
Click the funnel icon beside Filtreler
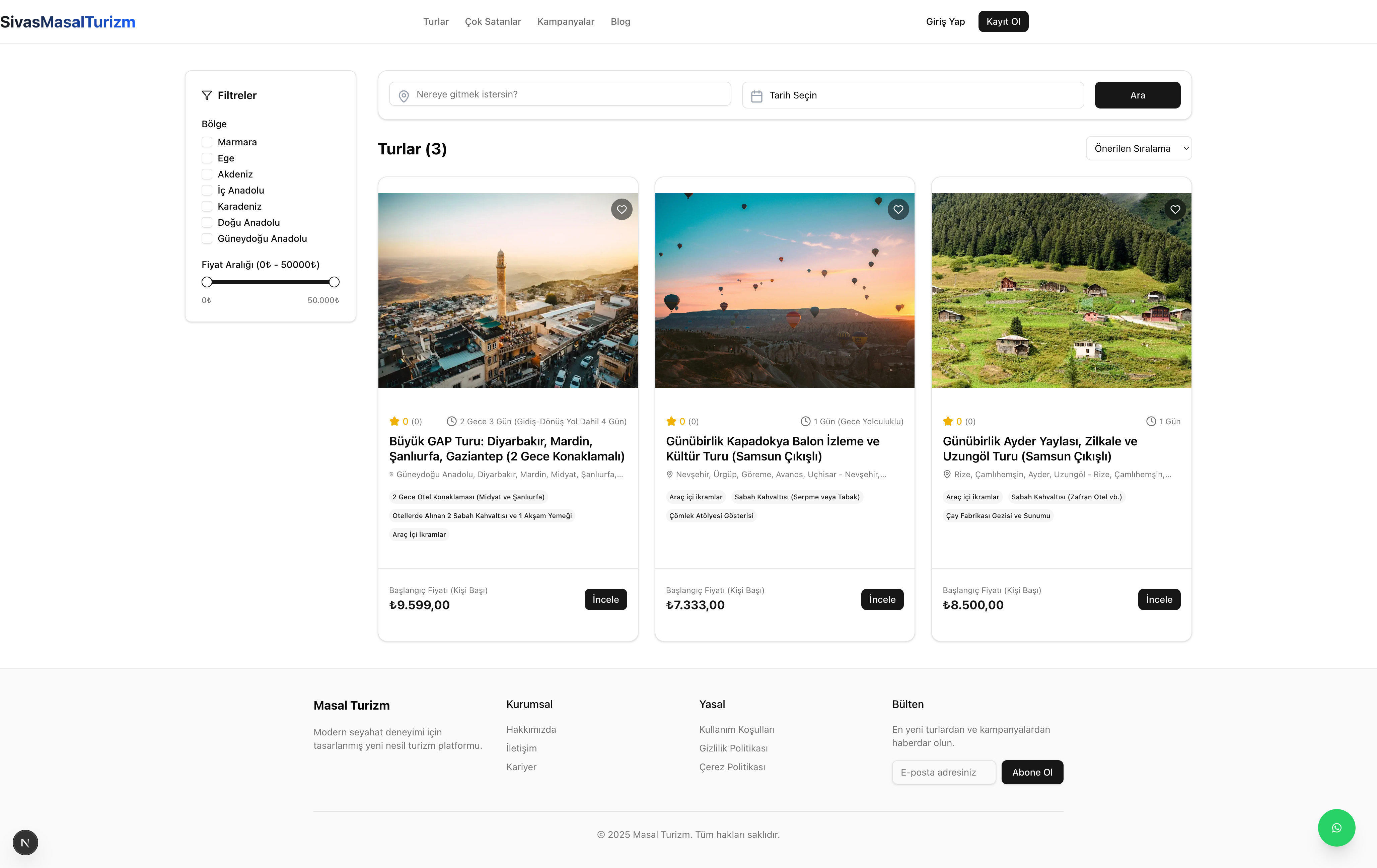point(207,95)
